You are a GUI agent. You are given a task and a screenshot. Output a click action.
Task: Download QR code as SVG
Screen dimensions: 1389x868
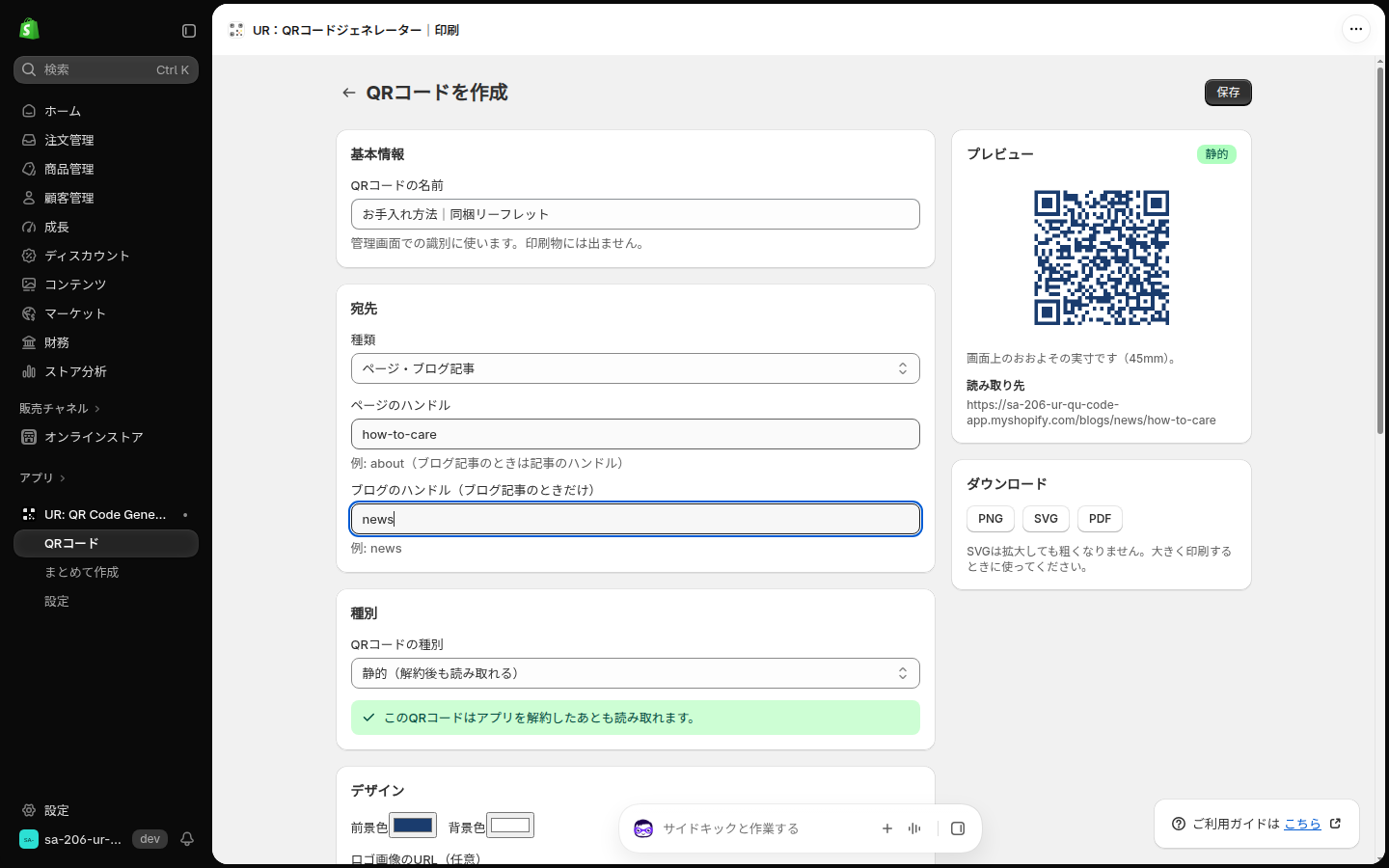[1046, 519]
